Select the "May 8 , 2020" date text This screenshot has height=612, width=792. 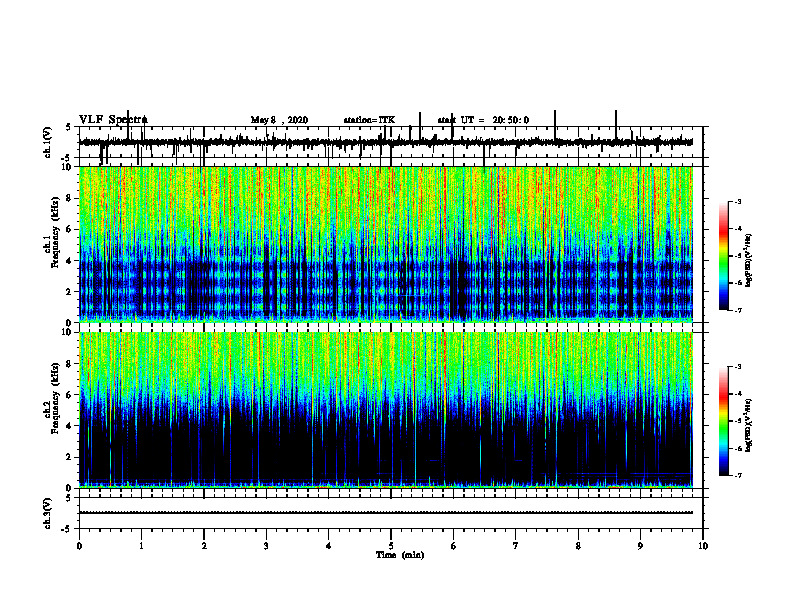pos(279,120)
